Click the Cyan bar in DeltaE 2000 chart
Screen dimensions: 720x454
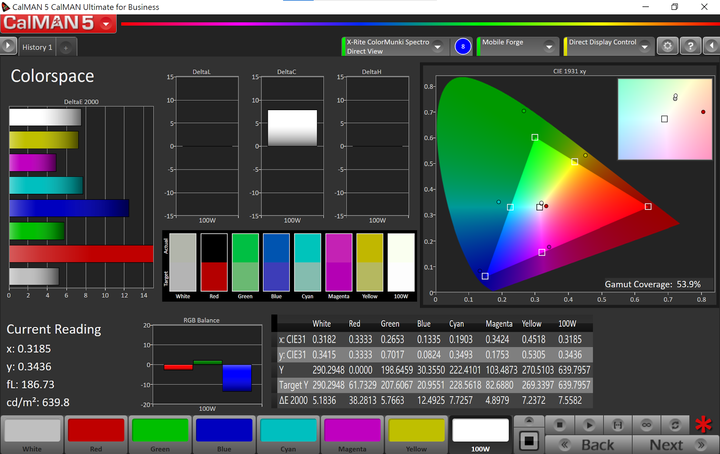[x=46, y=185]
